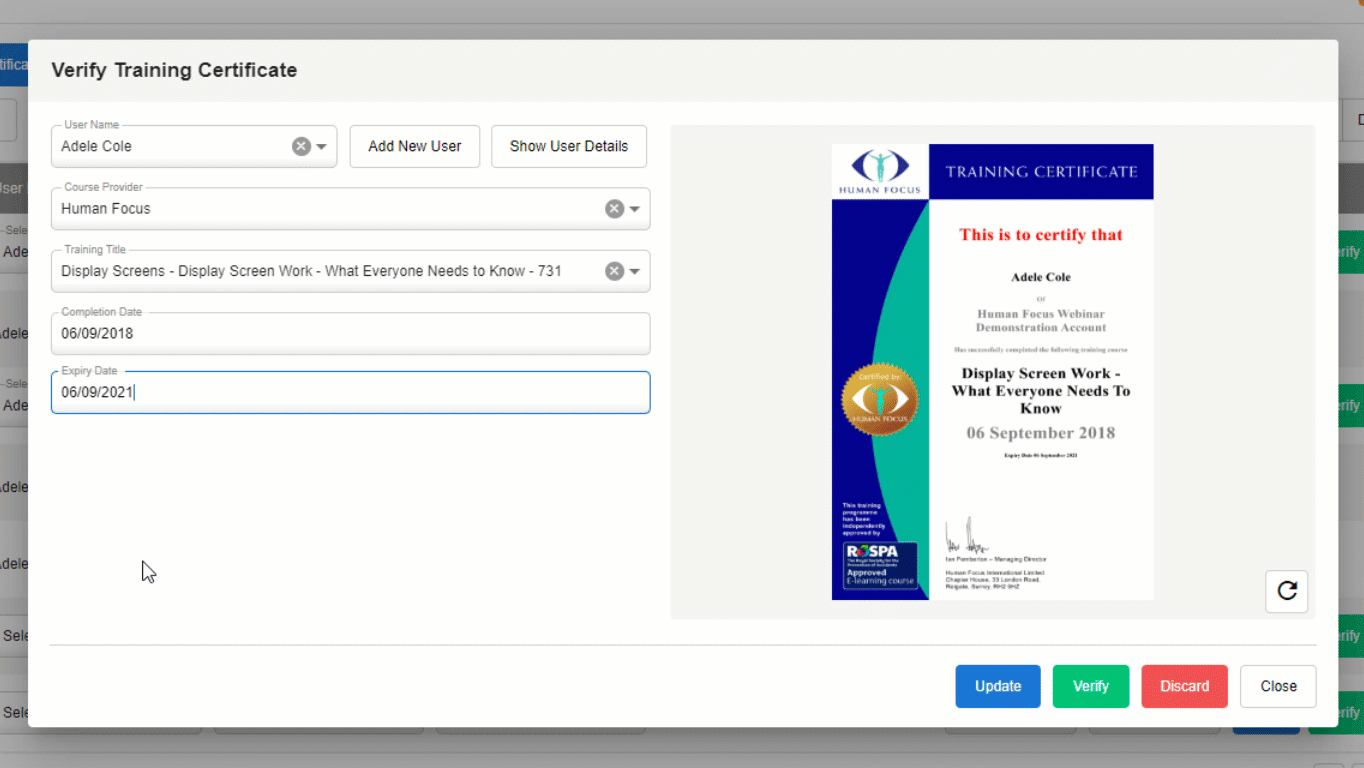The image size is (1364, 768).
Task: Click the Human Focus certificate preview
Action: [x=992, y=370]
